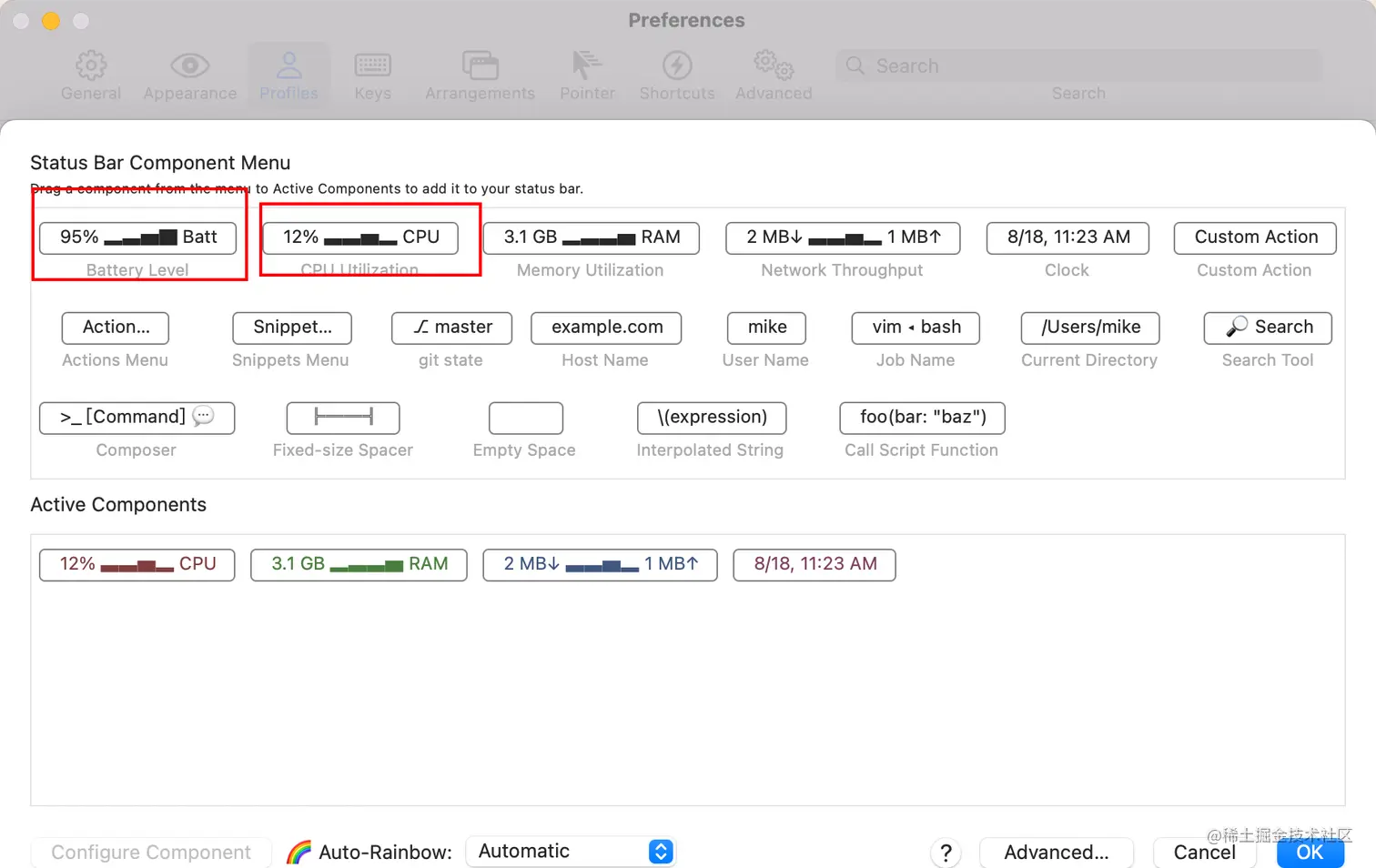Switch to the Shortcuts tab

677,76
